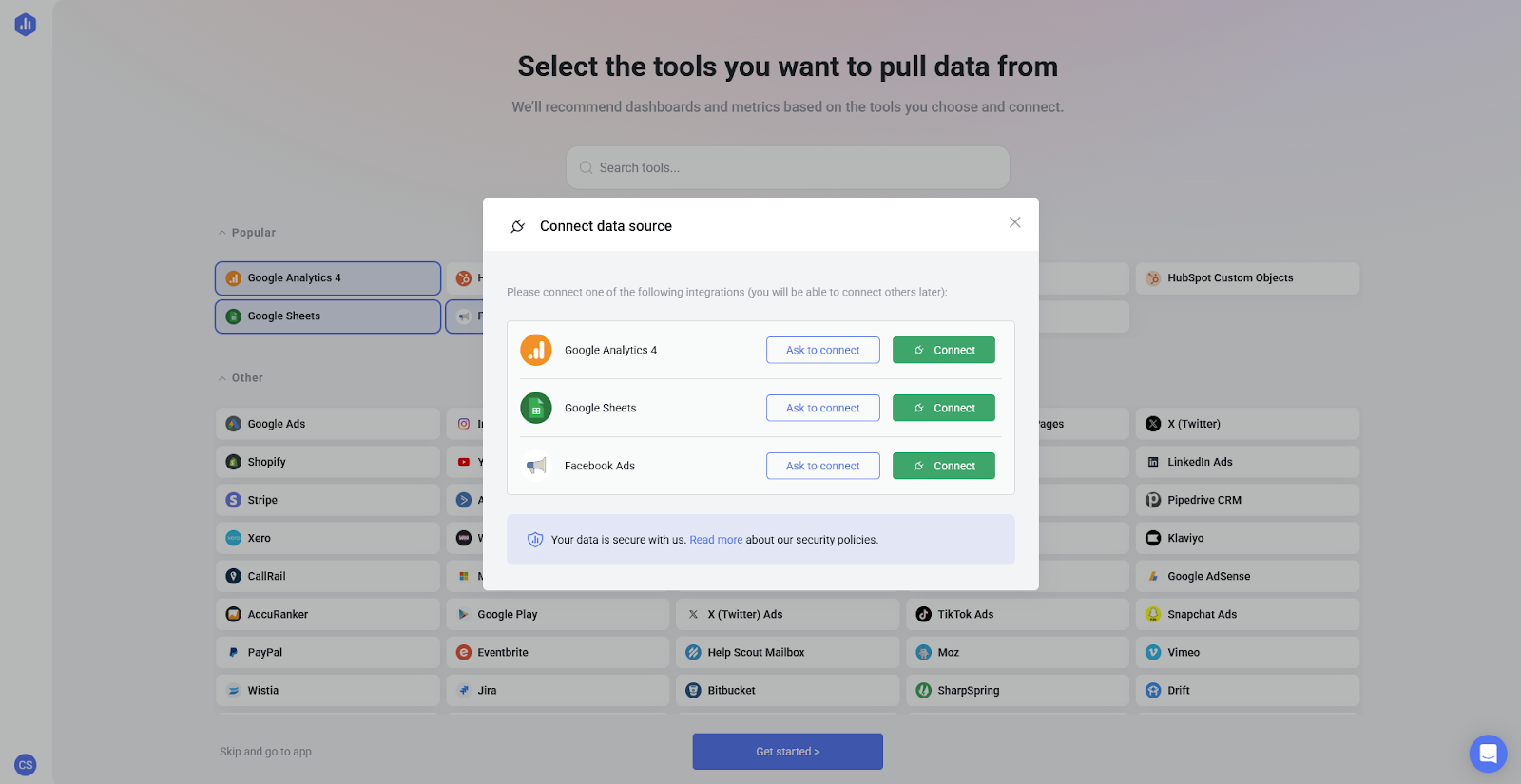Connect Google Sheets
Screen dimensions: 1521x784
[944, 408]
